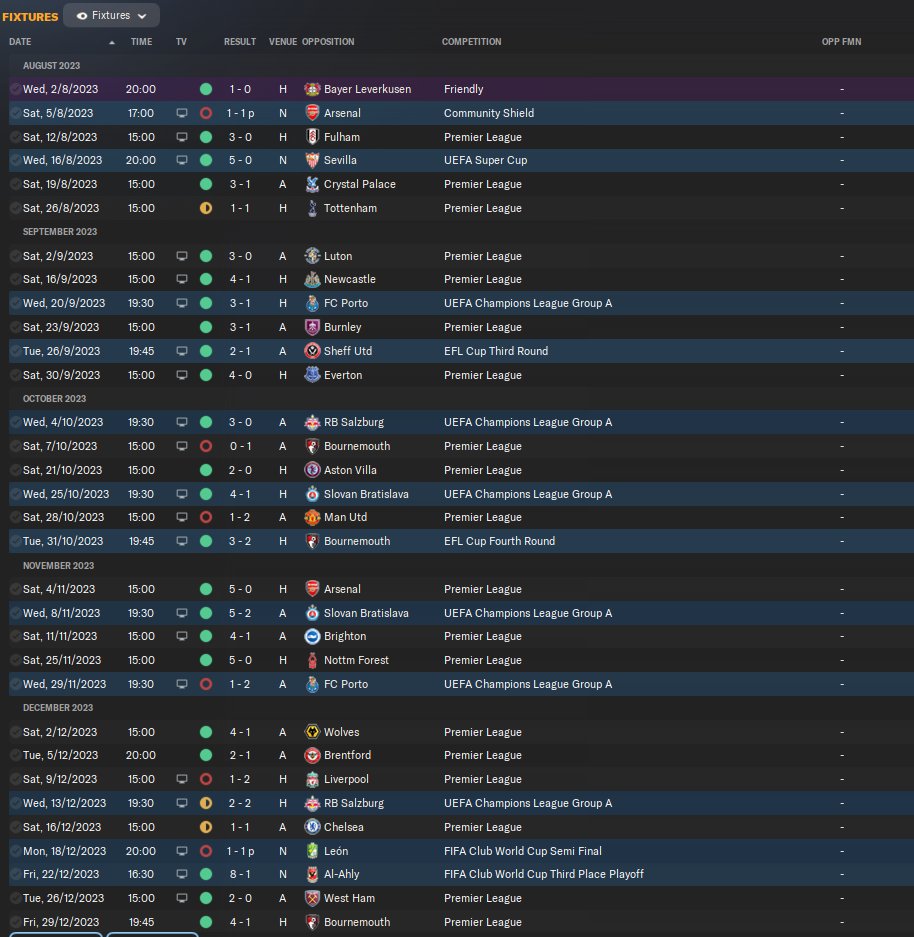The width and height of the screenshot is (914, 937).
Task: Open the 5 - 0 result against Arsenal
Action: click(240, 589)
